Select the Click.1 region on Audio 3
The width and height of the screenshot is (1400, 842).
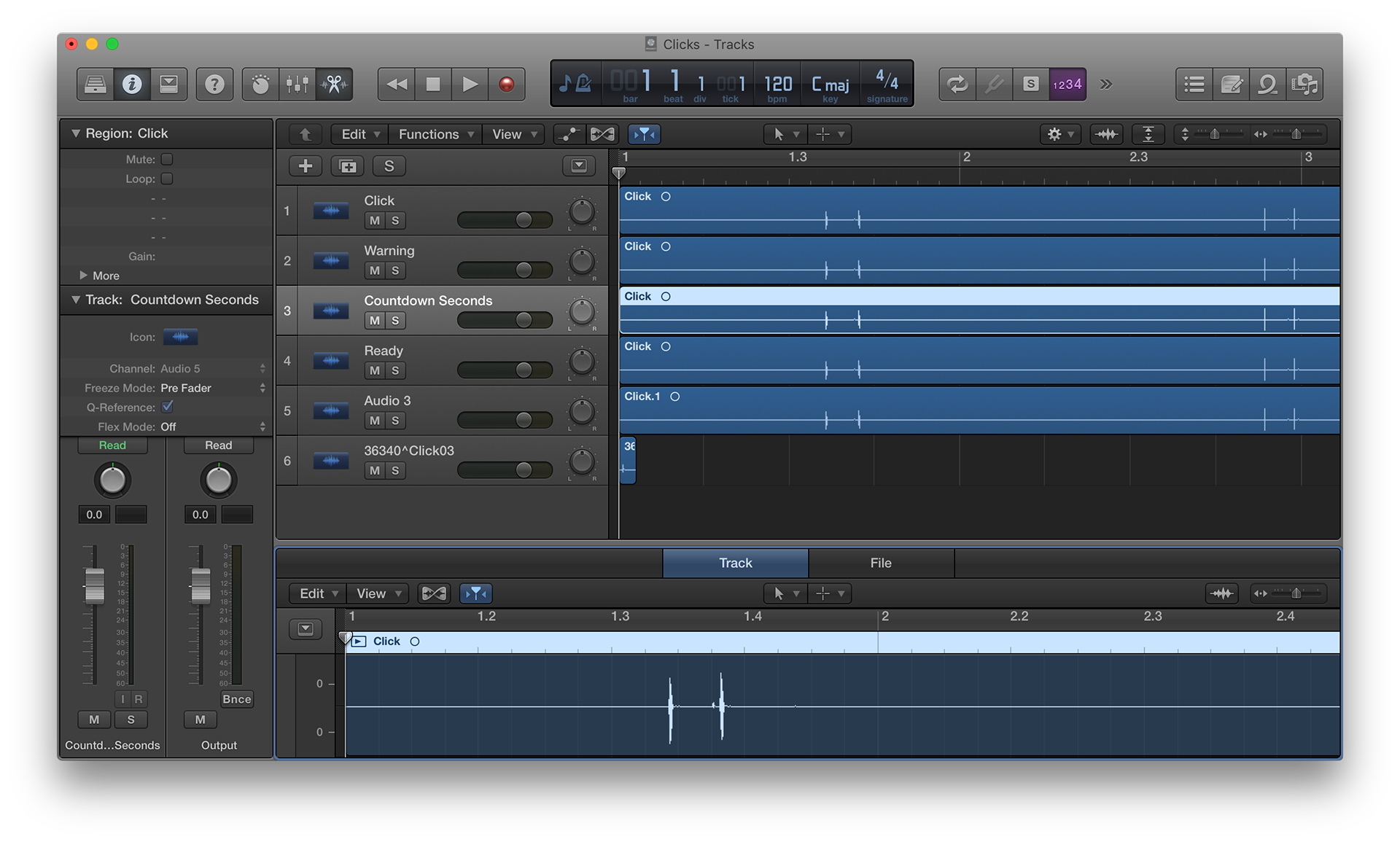click(x=979, y=410)
